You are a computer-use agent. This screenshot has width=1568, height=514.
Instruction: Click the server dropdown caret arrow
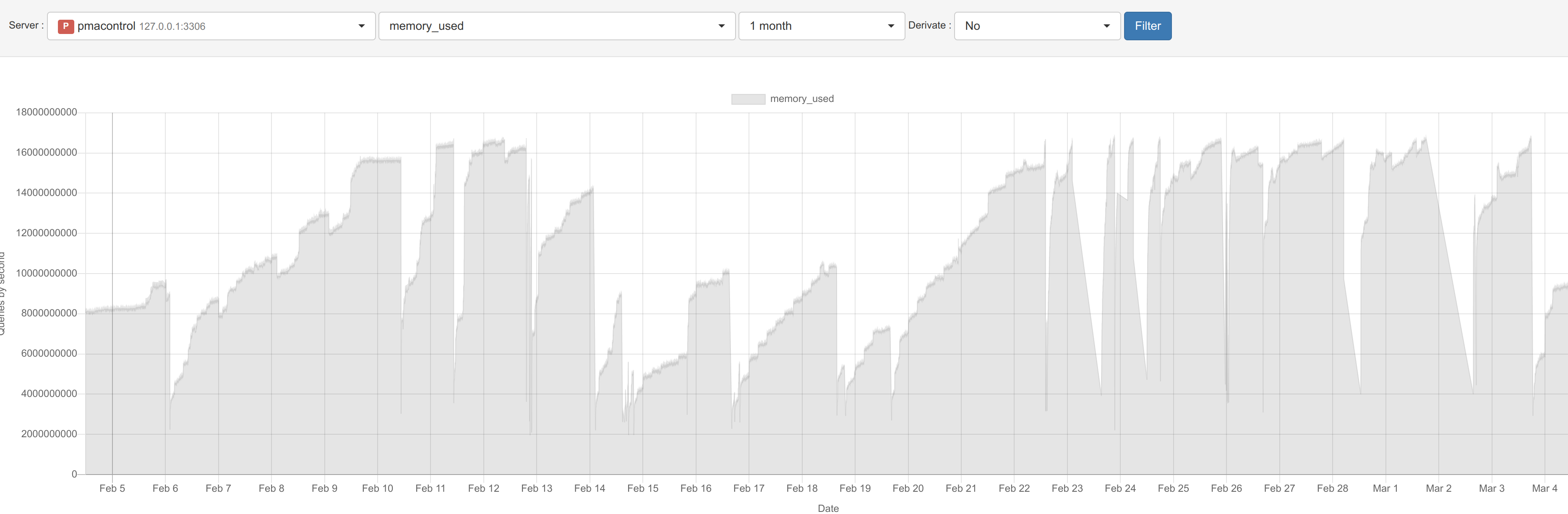[362, 26]
